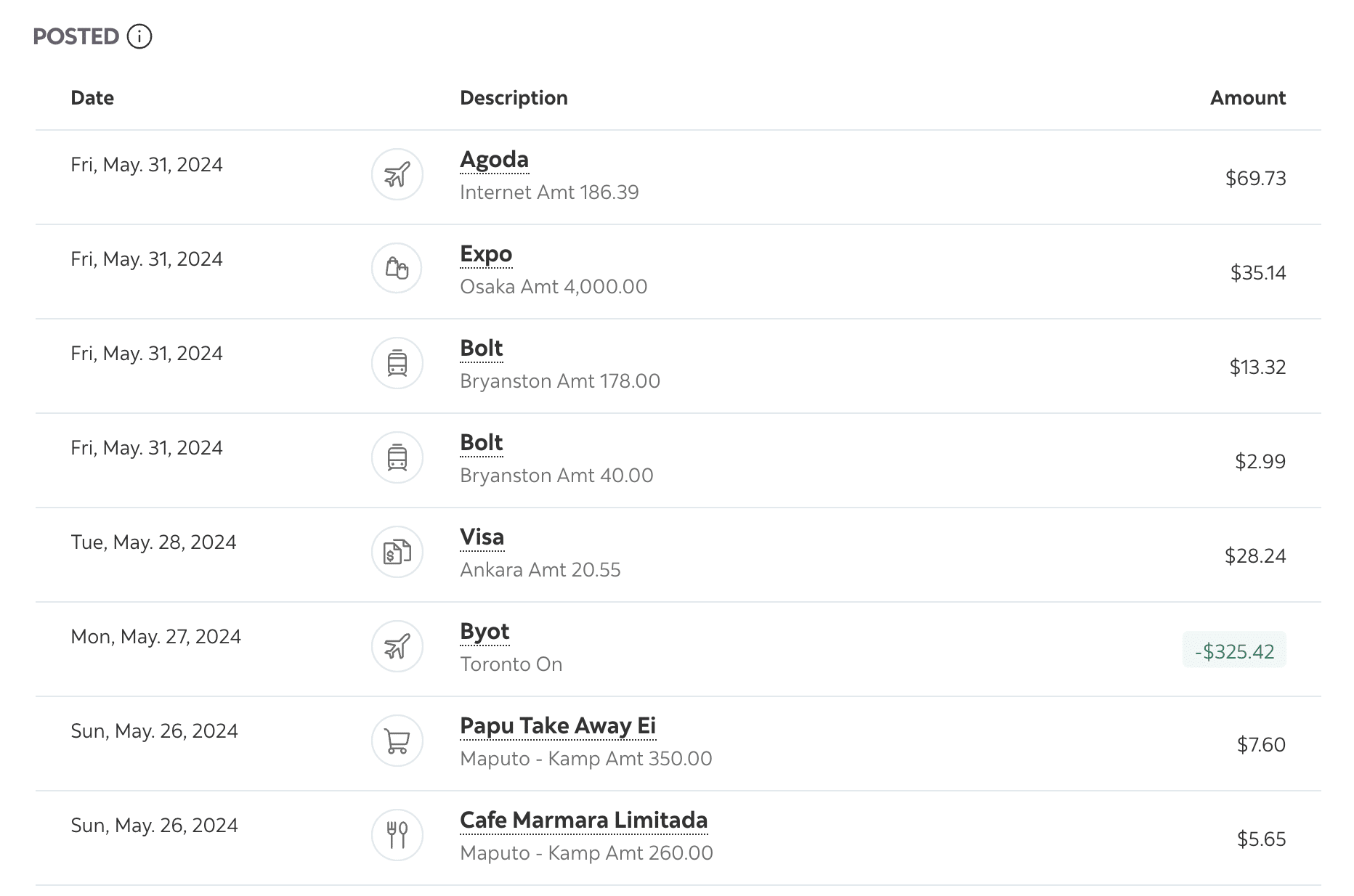Open the Cafe Marmara Limitada link
The width and height of the screenshot is (1354, 896).
point(583,820)
